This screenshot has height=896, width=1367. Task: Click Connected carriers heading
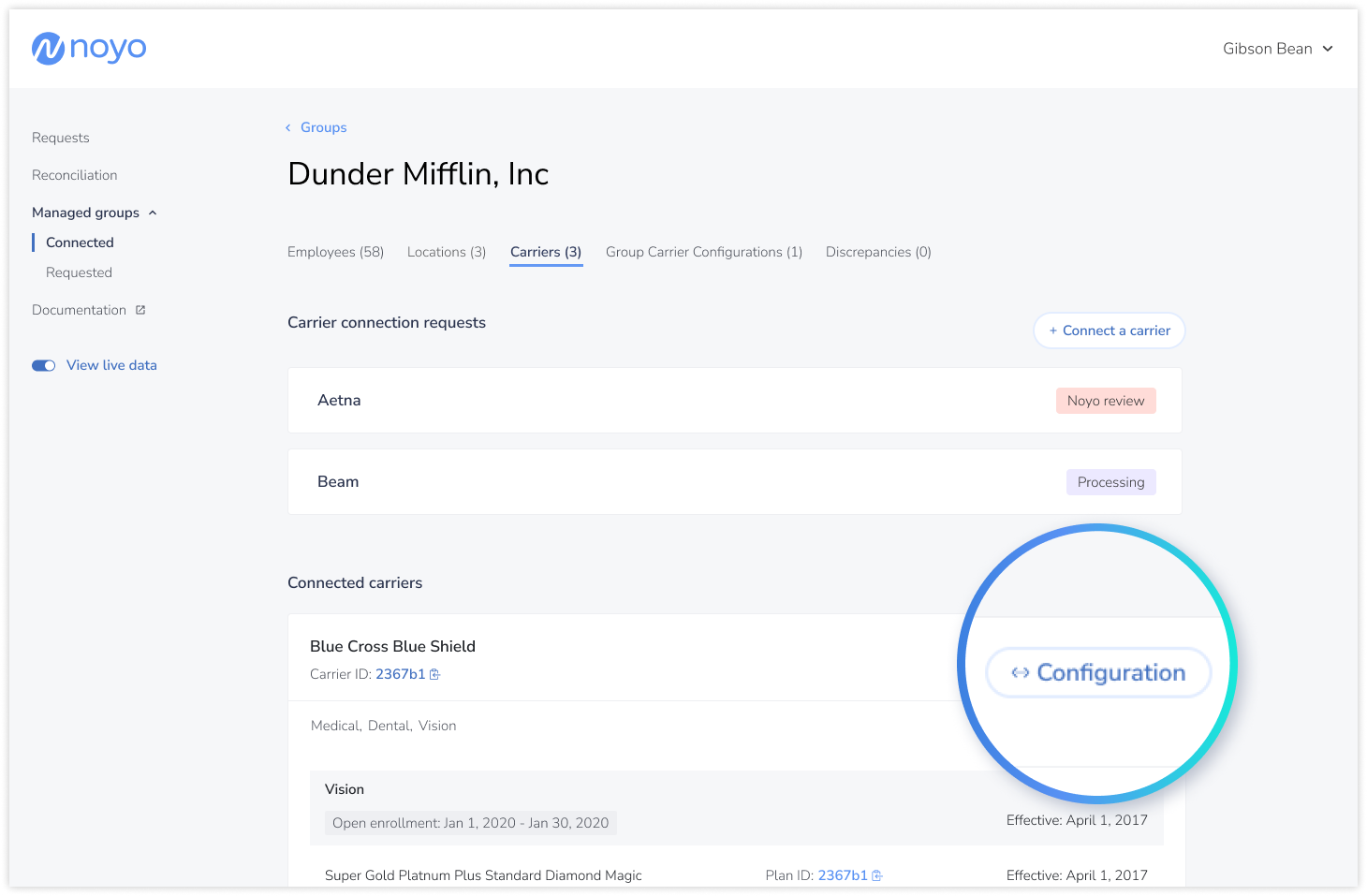pos(355,582)
